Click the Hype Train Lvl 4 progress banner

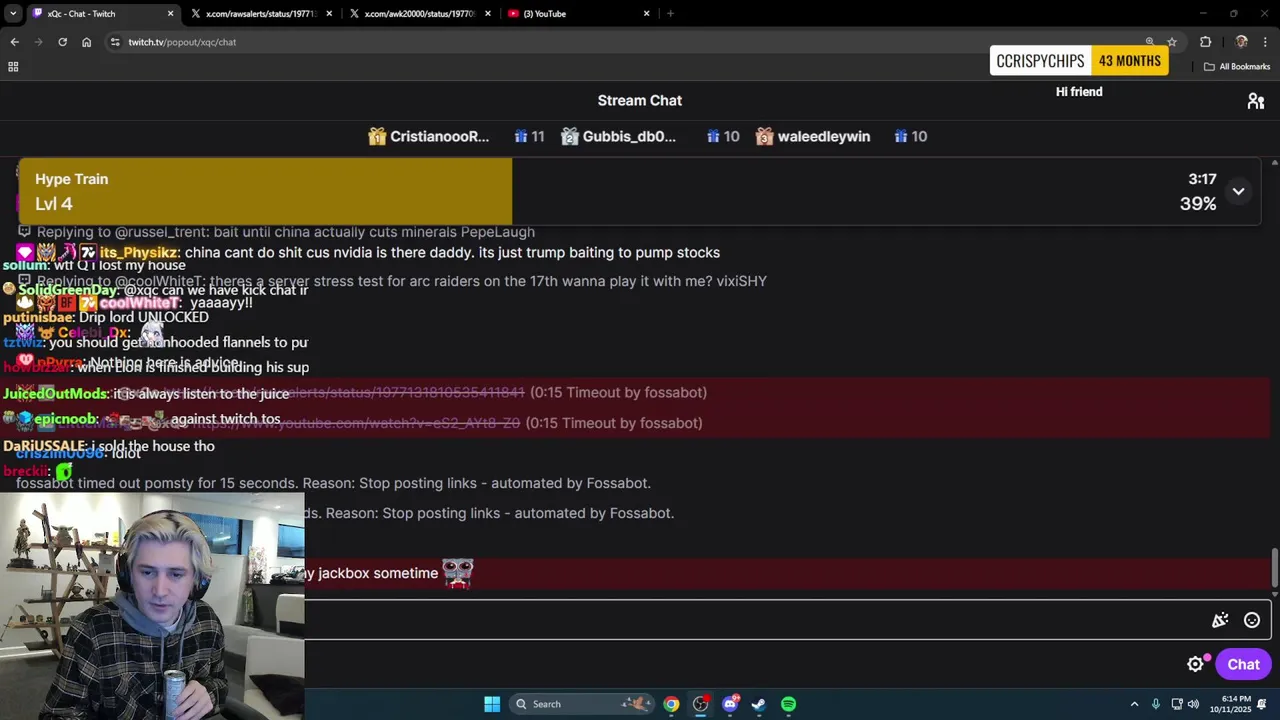[640, 191]
